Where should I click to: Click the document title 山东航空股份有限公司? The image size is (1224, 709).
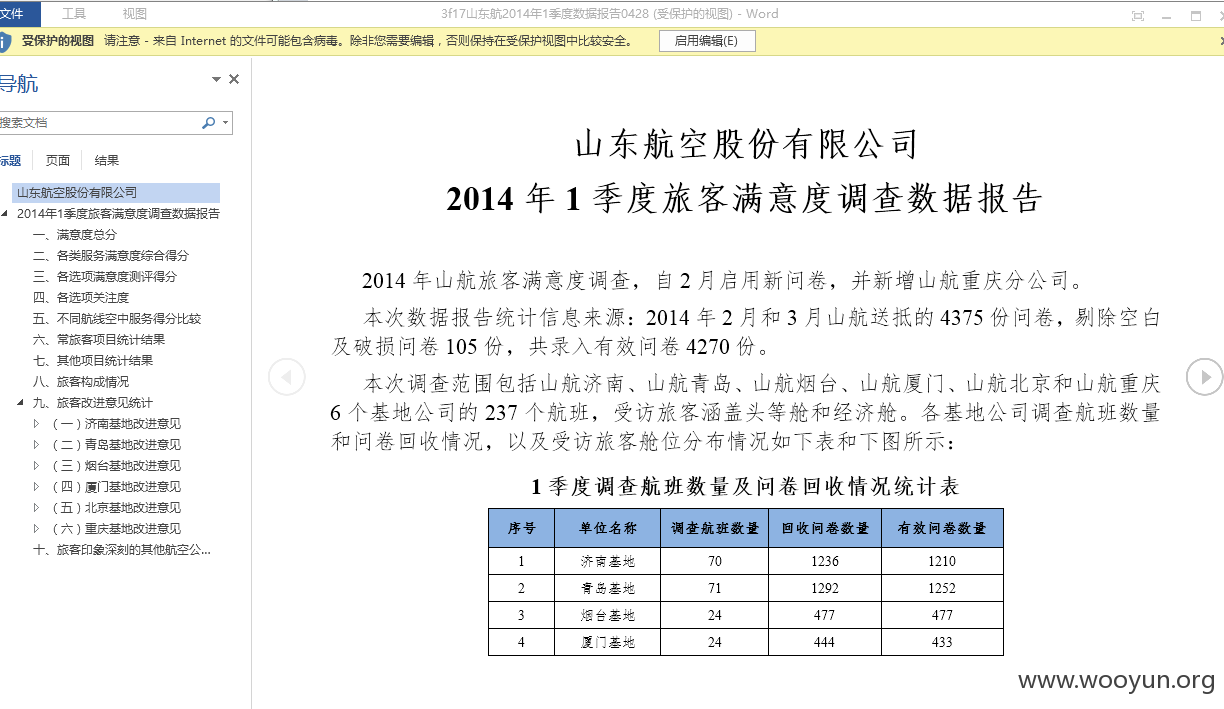(x=746, y=145)
